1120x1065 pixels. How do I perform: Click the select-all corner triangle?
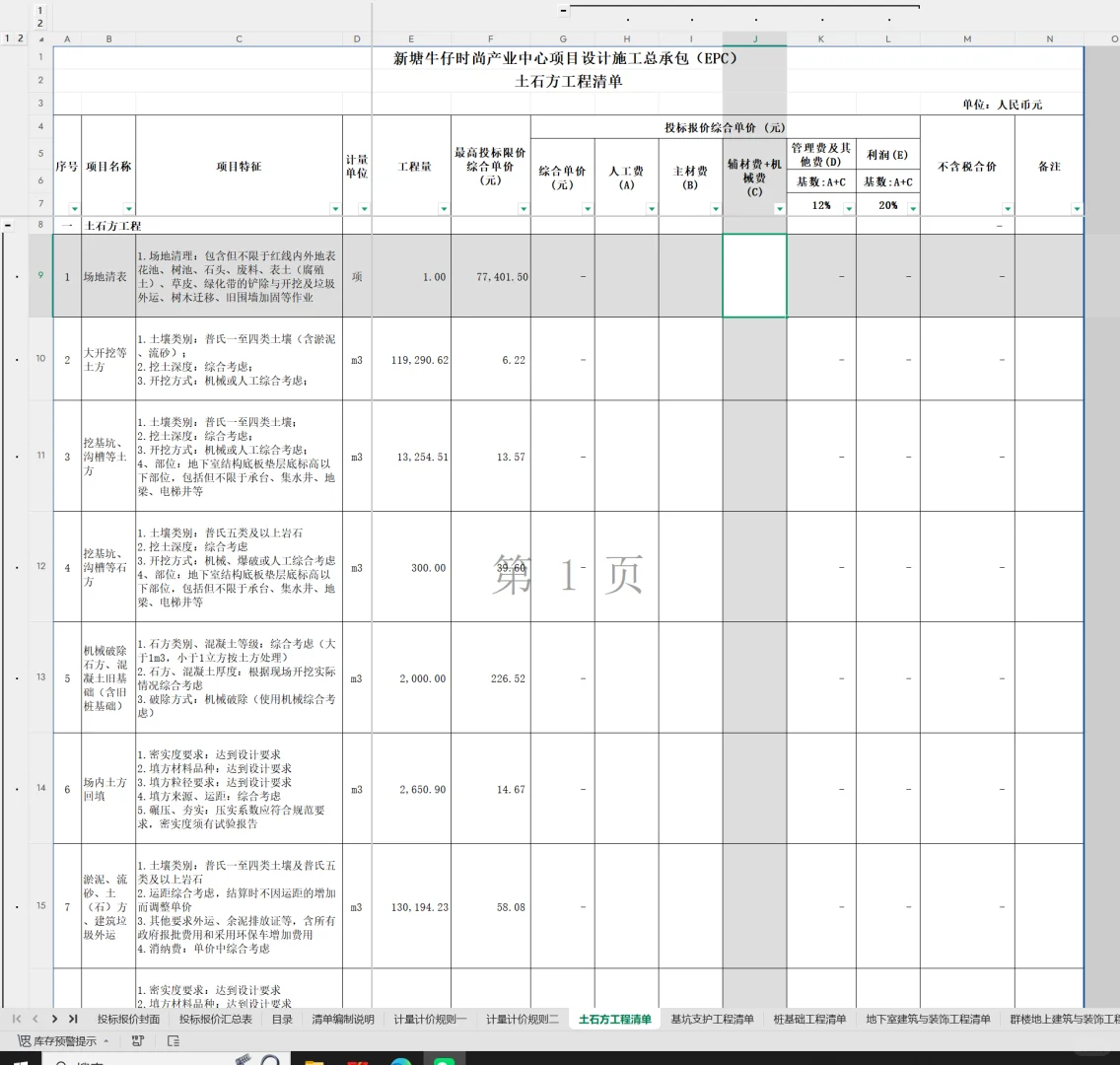(x=41, y=39)
